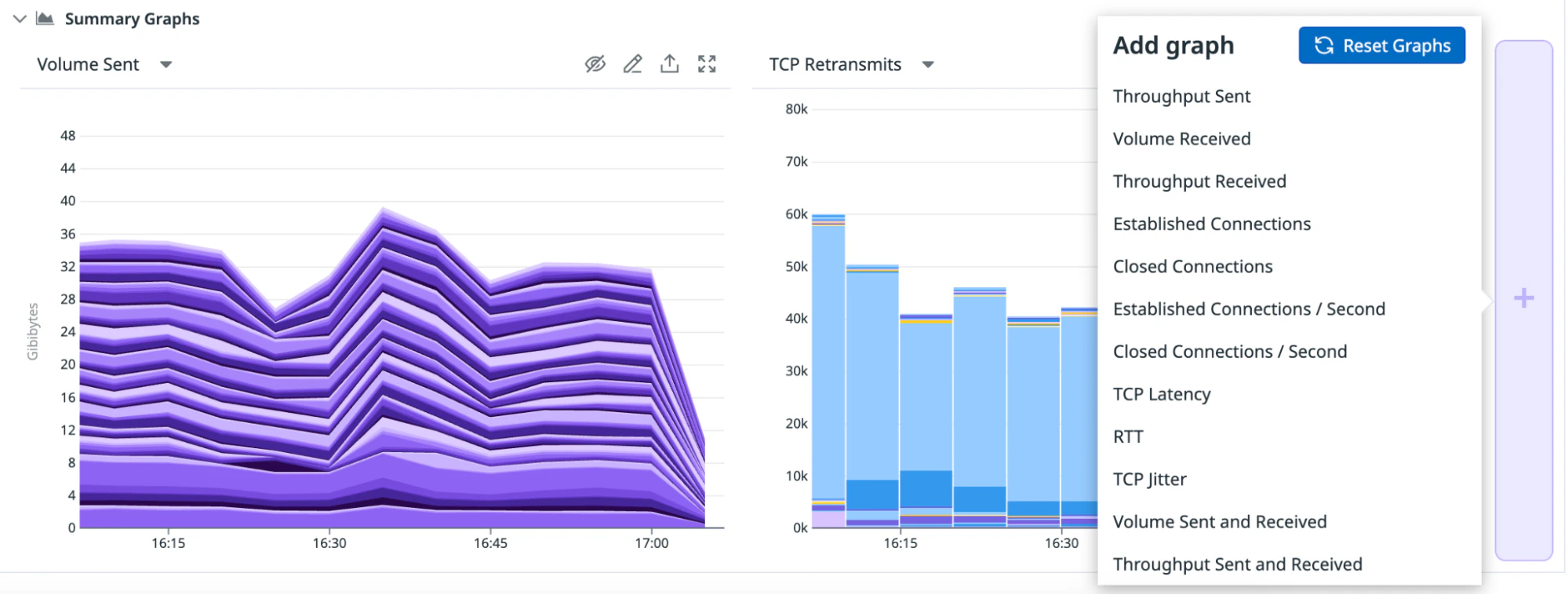This screenshot has width=1568, height=595.
Task: Select Established Connections / Second option
Action: (x=1249, y=309)
